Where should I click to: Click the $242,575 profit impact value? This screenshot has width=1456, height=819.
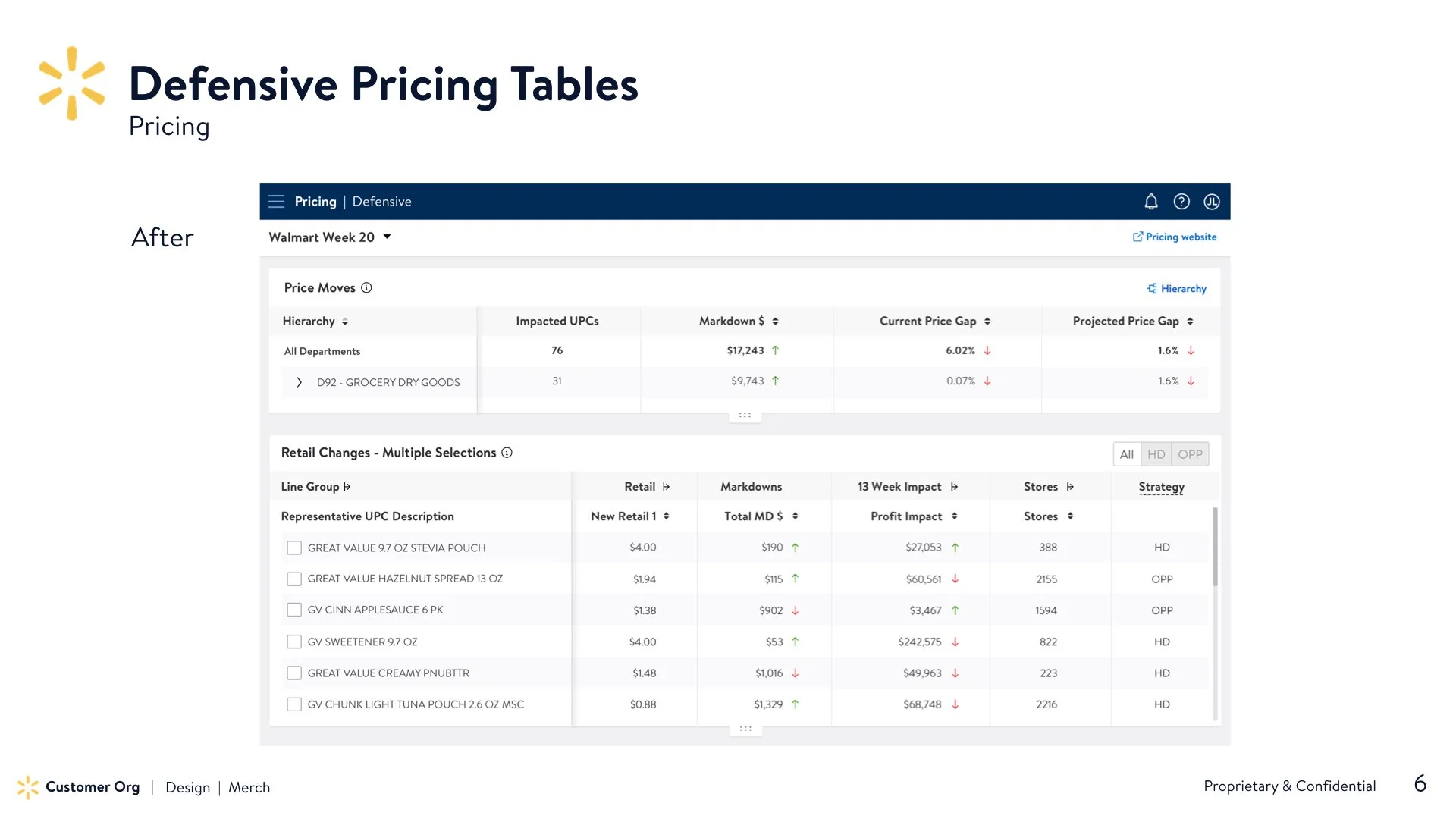click(x=920, y=642)
